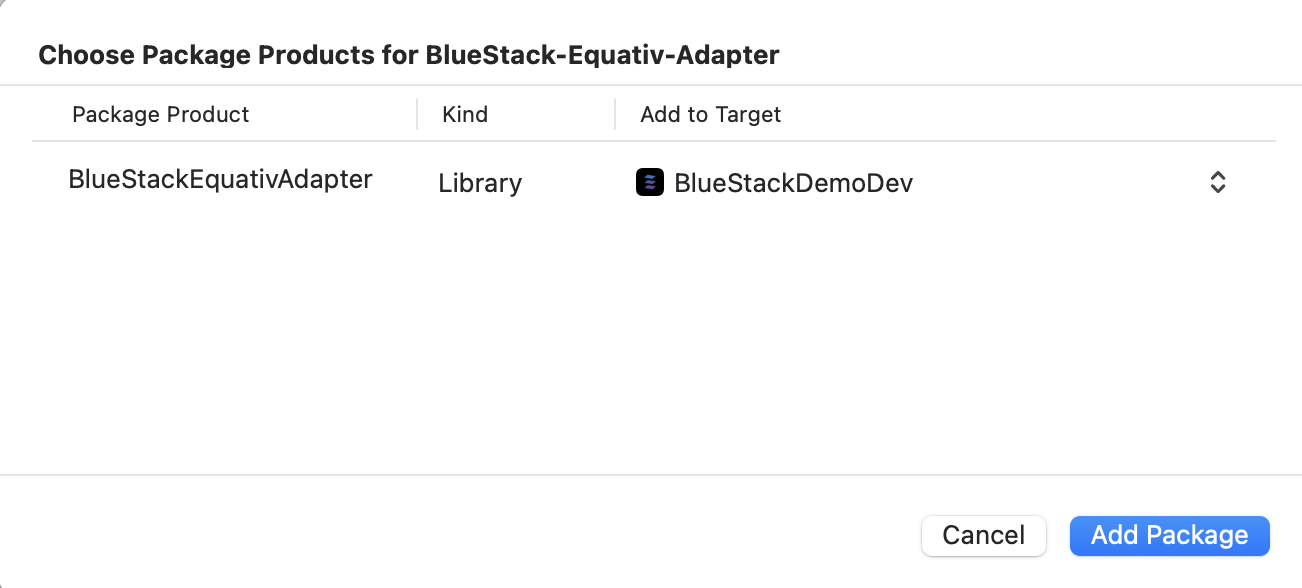Click the title area right of BlueStack-Equativ-Adapter
Viewport: 1302px width, 588px height.
(1040, 54)
